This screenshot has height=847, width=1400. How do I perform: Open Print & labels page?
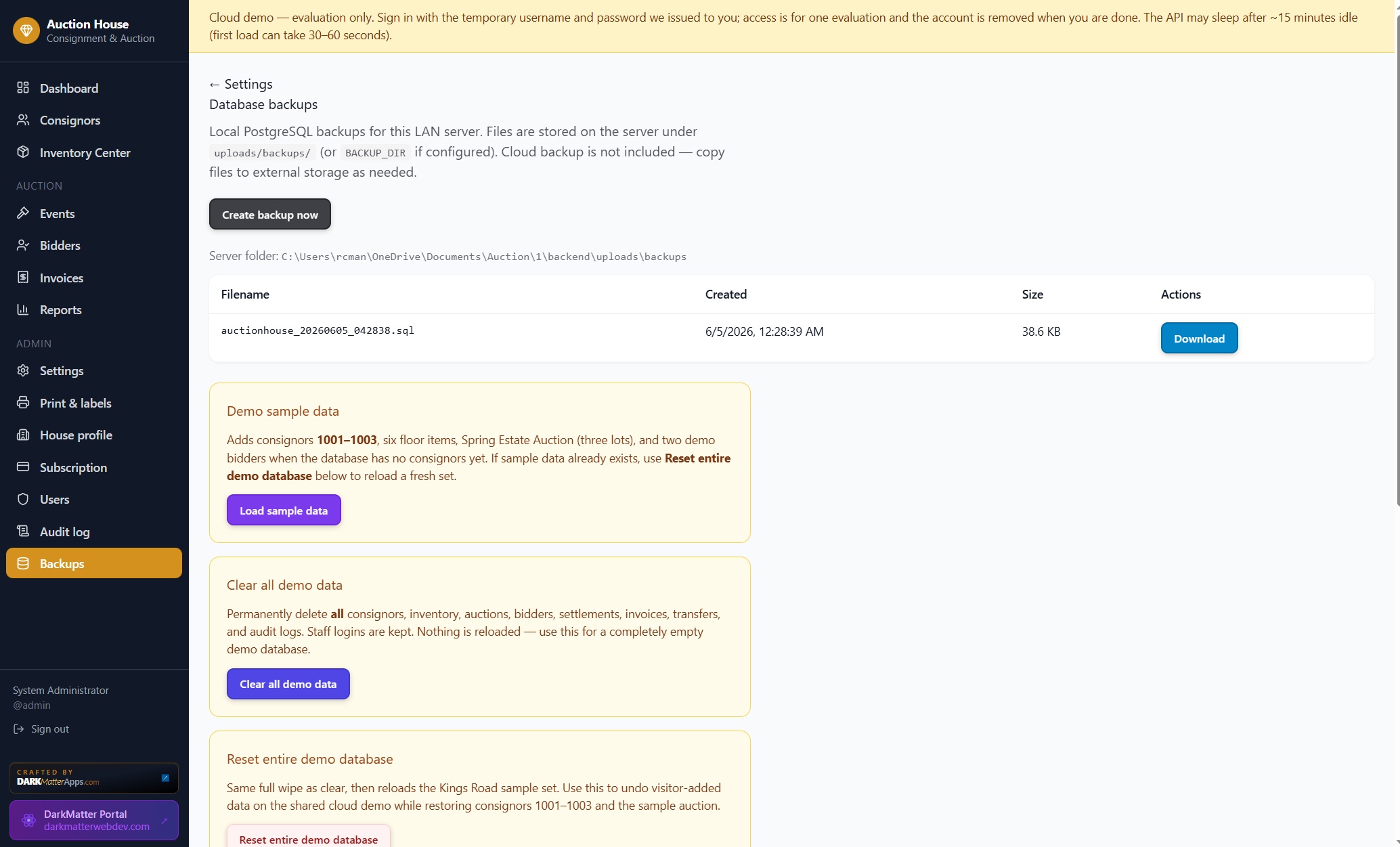[x=94, y=403]
